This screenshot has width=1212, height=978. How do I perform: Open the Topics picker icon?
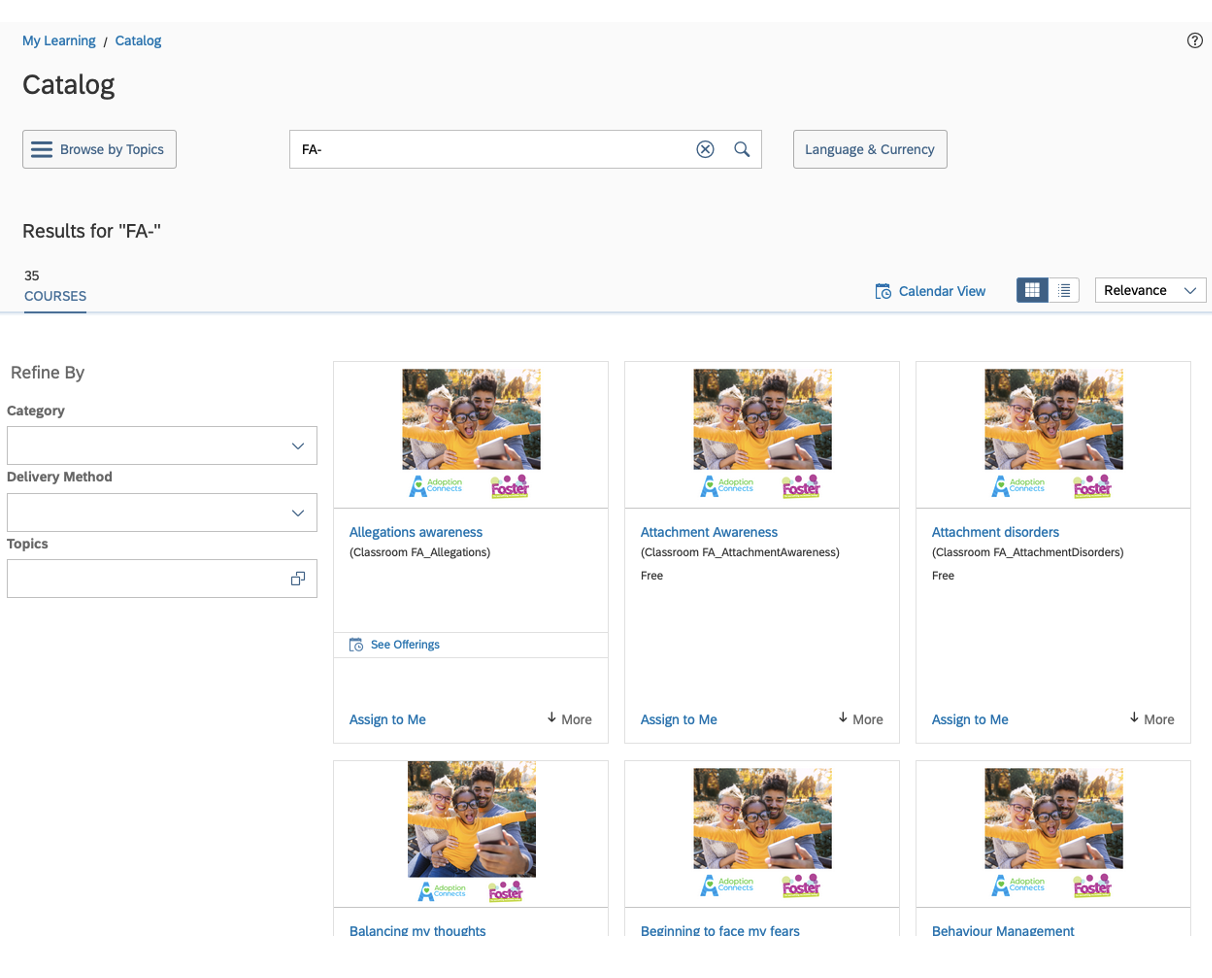point(297,578)
